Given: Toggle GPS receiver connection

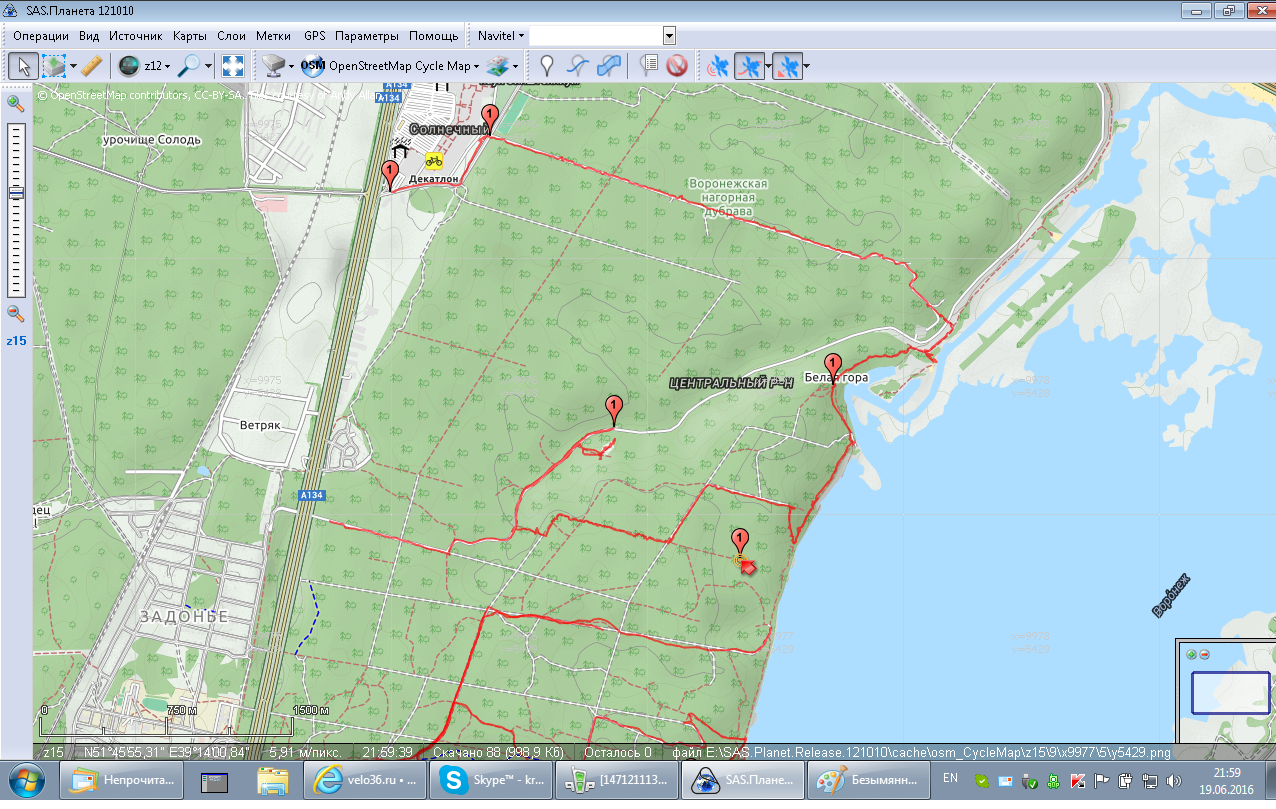Looking at the screenshot, I should tap(717, 66).
